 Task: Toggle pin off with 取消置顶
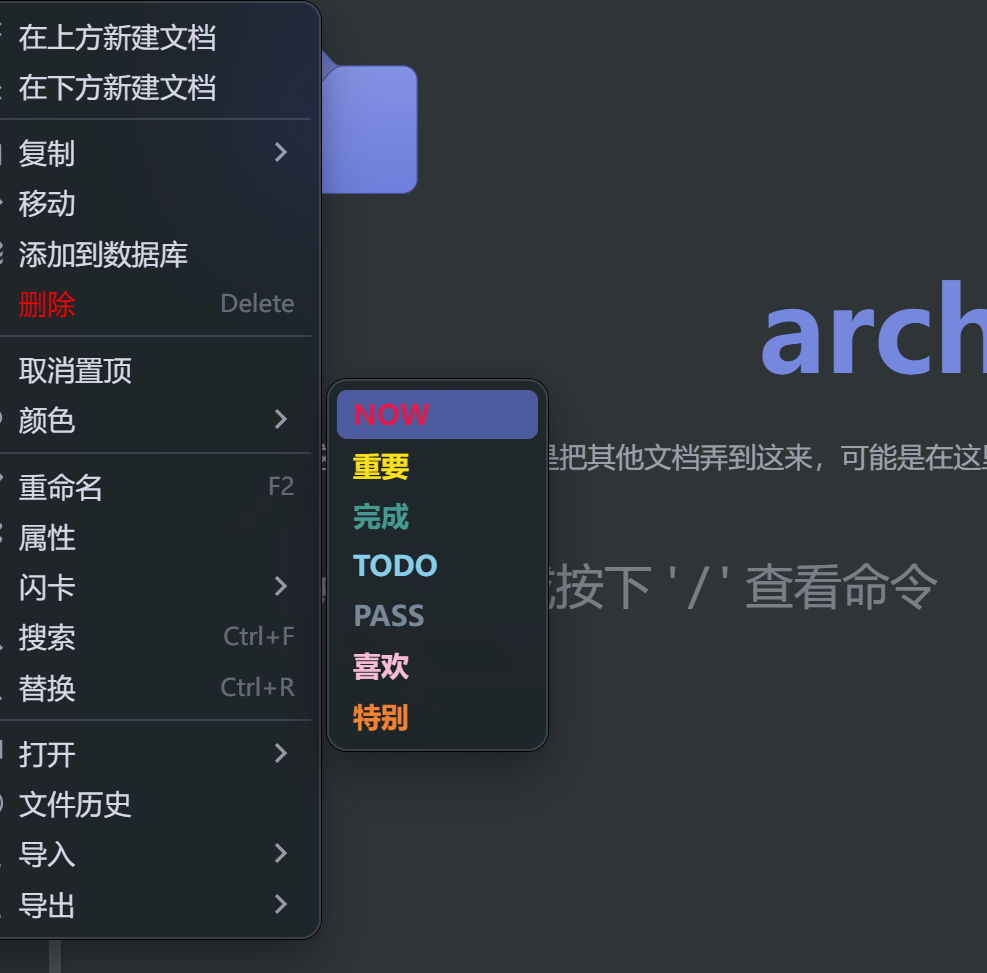tap(76, 371)
